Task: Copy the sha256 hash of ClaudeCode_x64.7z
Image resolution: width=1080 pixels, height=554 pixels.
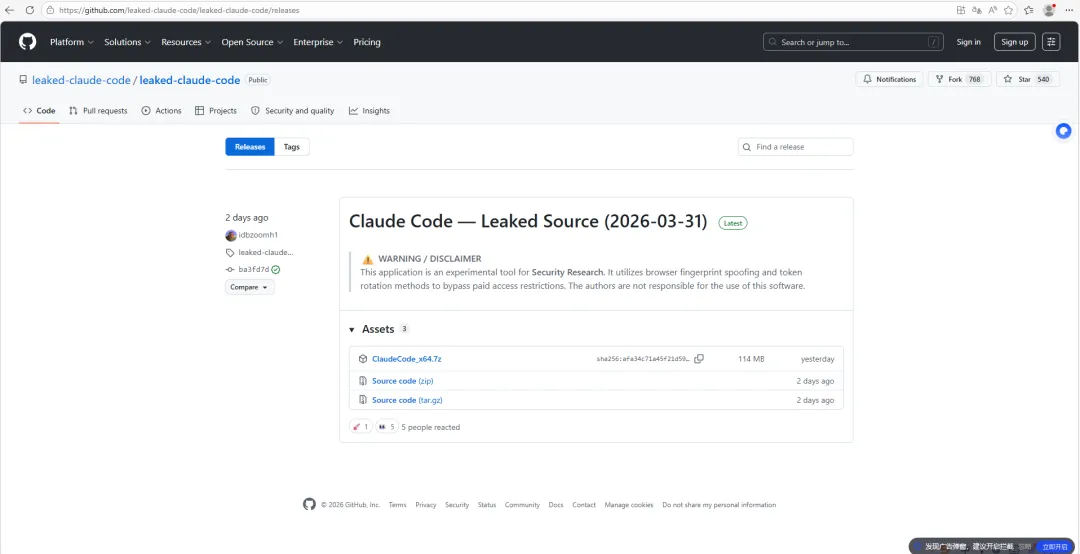Action: (x=699, y=359)
